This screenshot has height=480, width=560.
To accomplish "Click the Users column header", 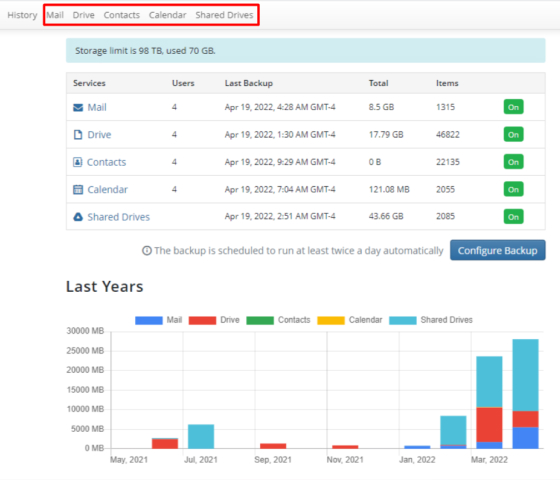I will click(x=183, y=83).
